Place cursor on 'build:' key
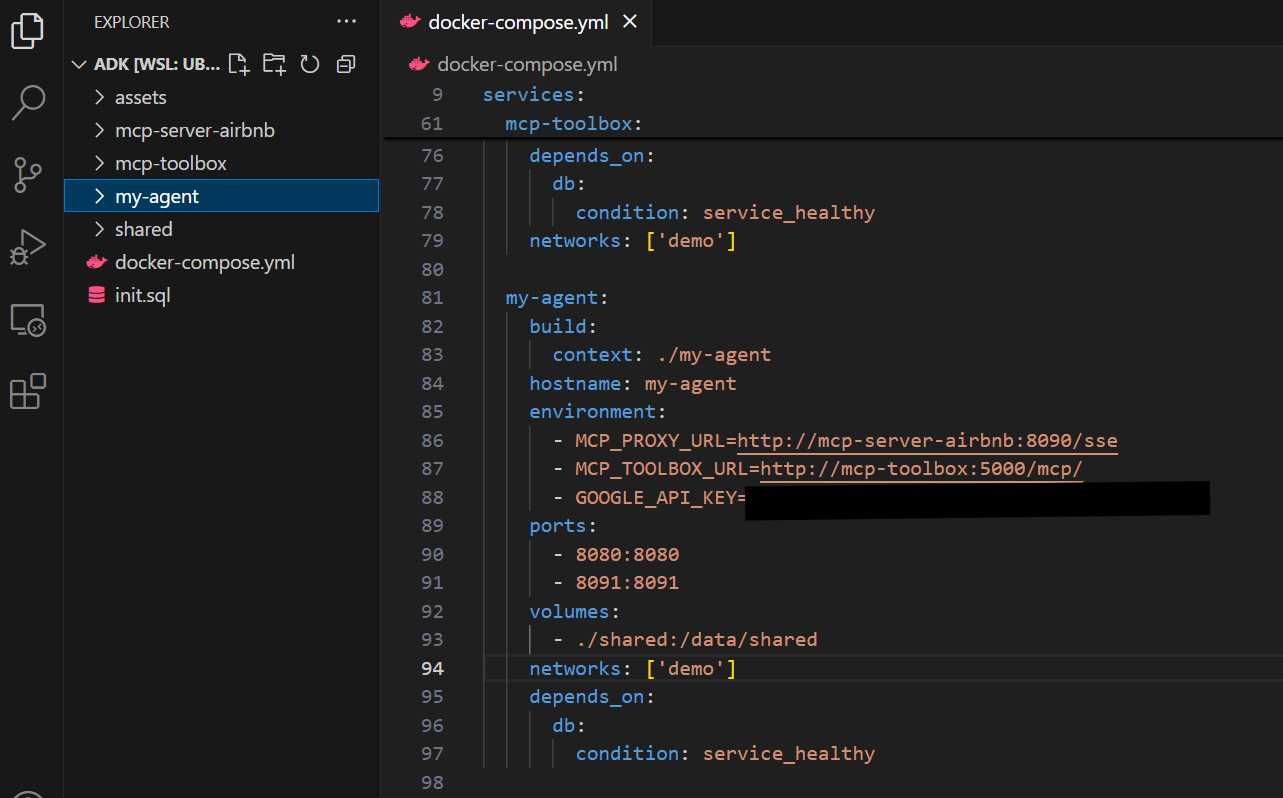The height and width of the screenshot is (798, 1283). pyautogui.click(x=563, y=326)
